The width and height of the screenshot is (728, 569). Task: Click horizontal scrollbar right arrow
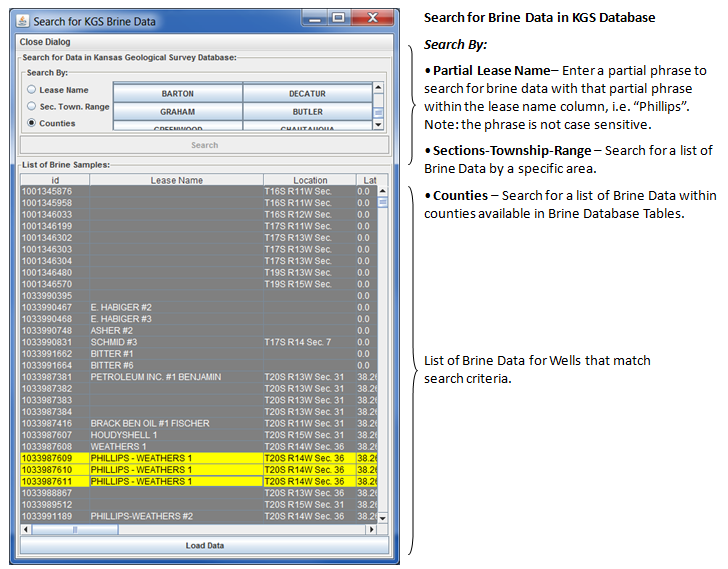click(x=371, y=529)
